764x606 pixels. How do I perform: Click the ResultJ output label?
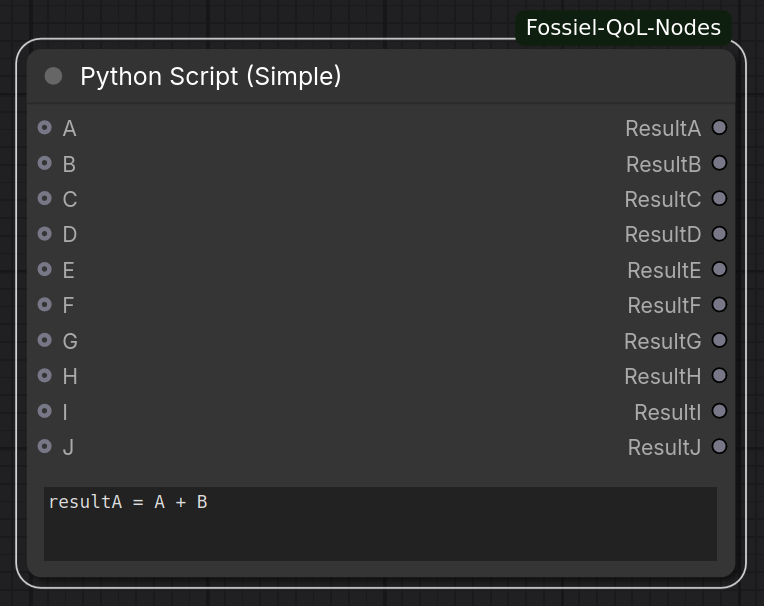point(664,447)
